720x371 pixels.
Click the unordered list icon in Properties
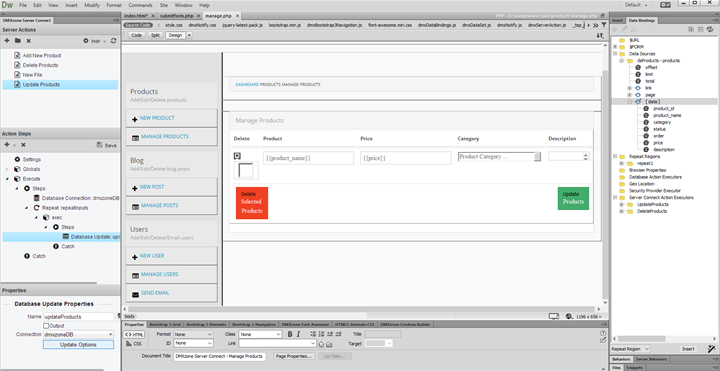pyautogui.click(x=314, y=334)
